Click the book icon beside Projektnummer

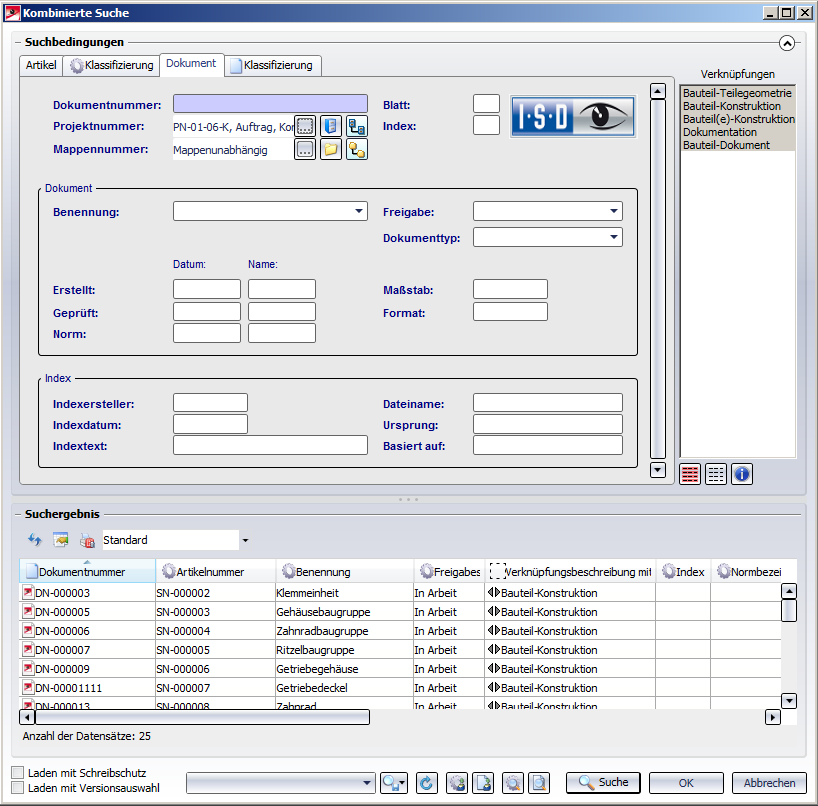331,126
